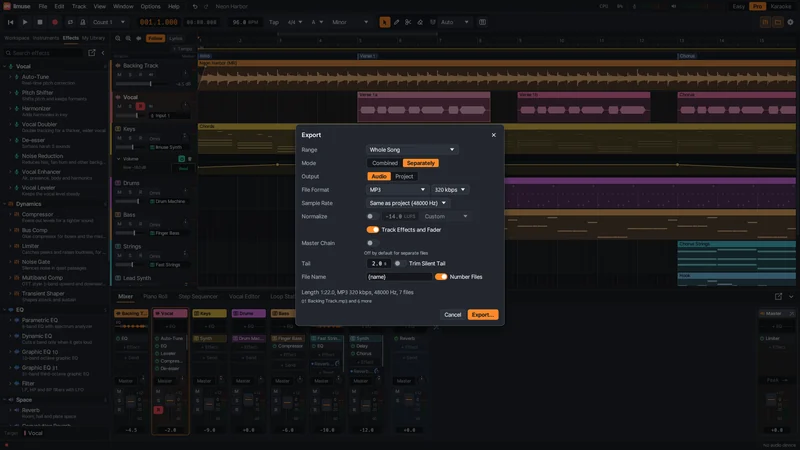
Task: Open the File menu
Action: click(x=43, y=7)
